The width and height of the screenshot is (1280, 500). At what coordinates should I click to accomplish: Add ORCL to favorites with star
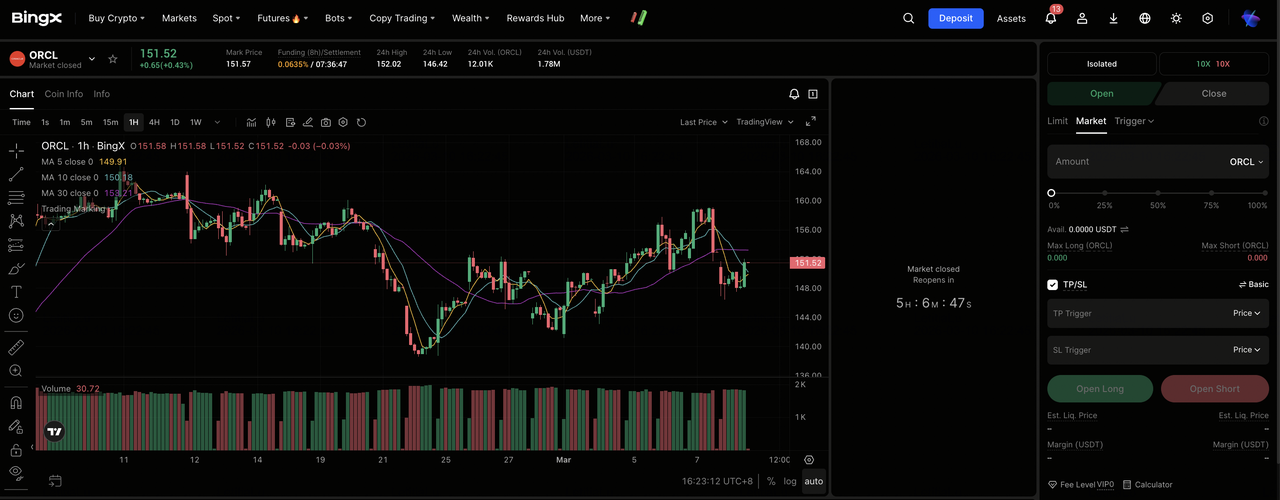point(113,59)
